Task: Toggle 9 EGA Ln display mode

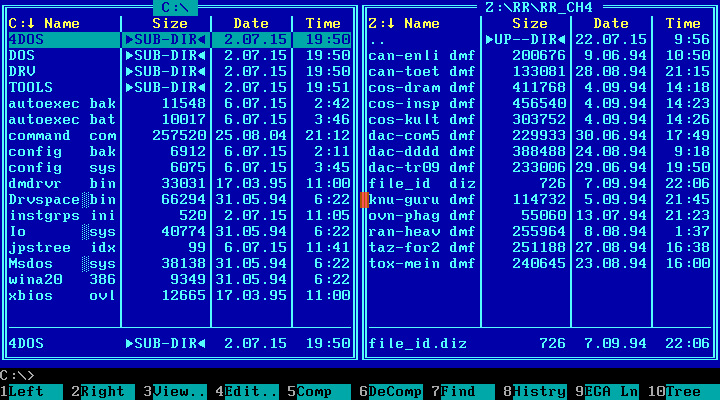Action: 607,392
